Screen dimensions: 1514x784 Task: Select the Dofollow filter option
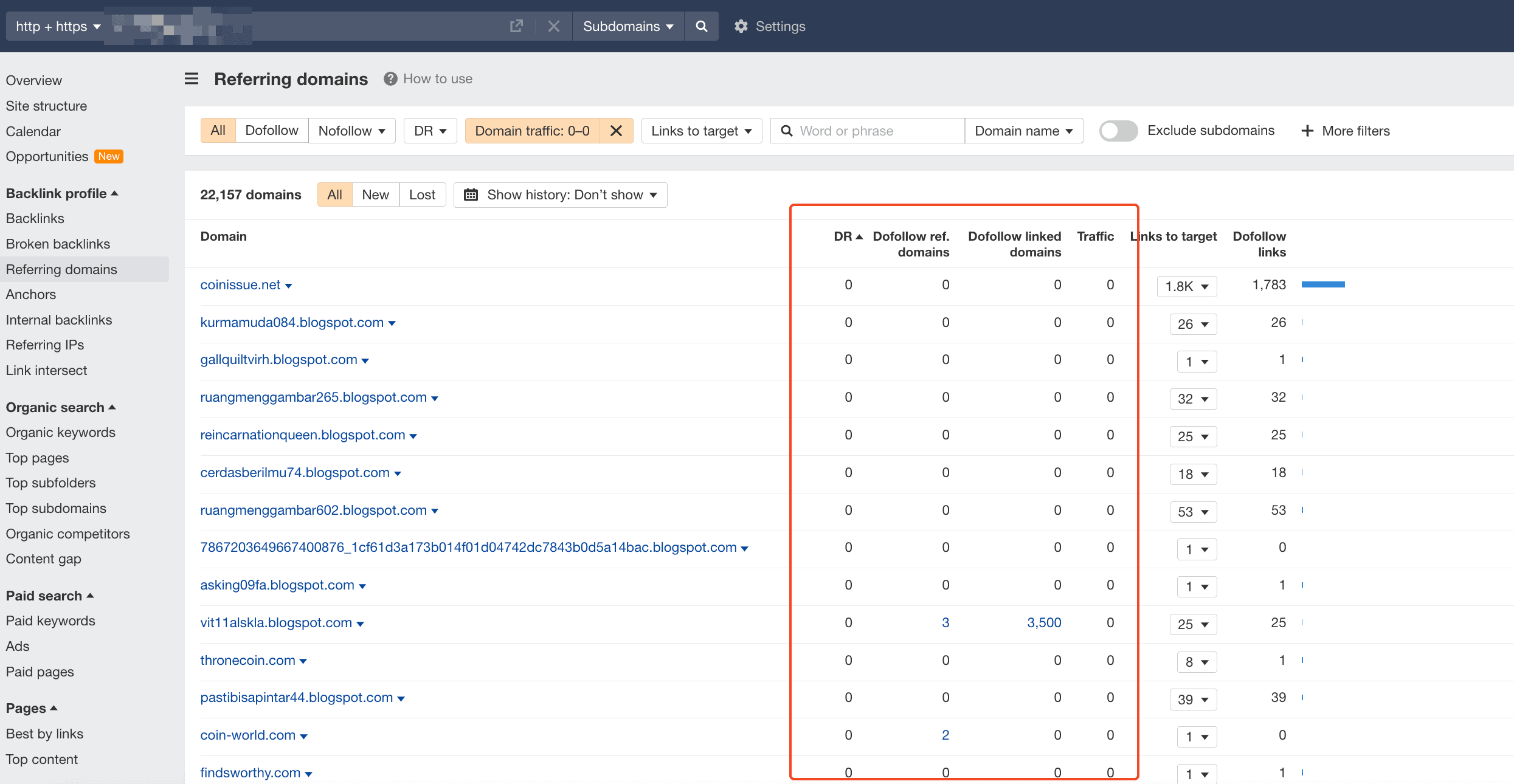272,131
